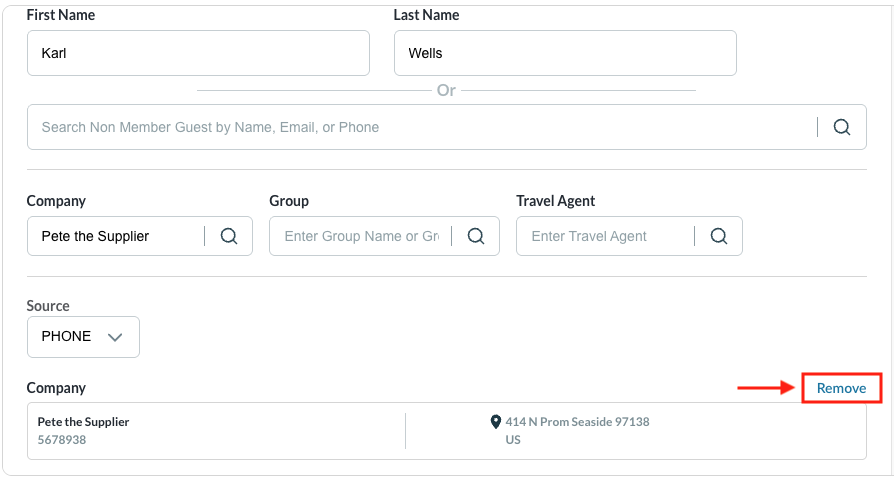Viewport: 894px width, 479px height.
Task: Click the Travel Agent search icon
Action: click(x=719, y=236)
